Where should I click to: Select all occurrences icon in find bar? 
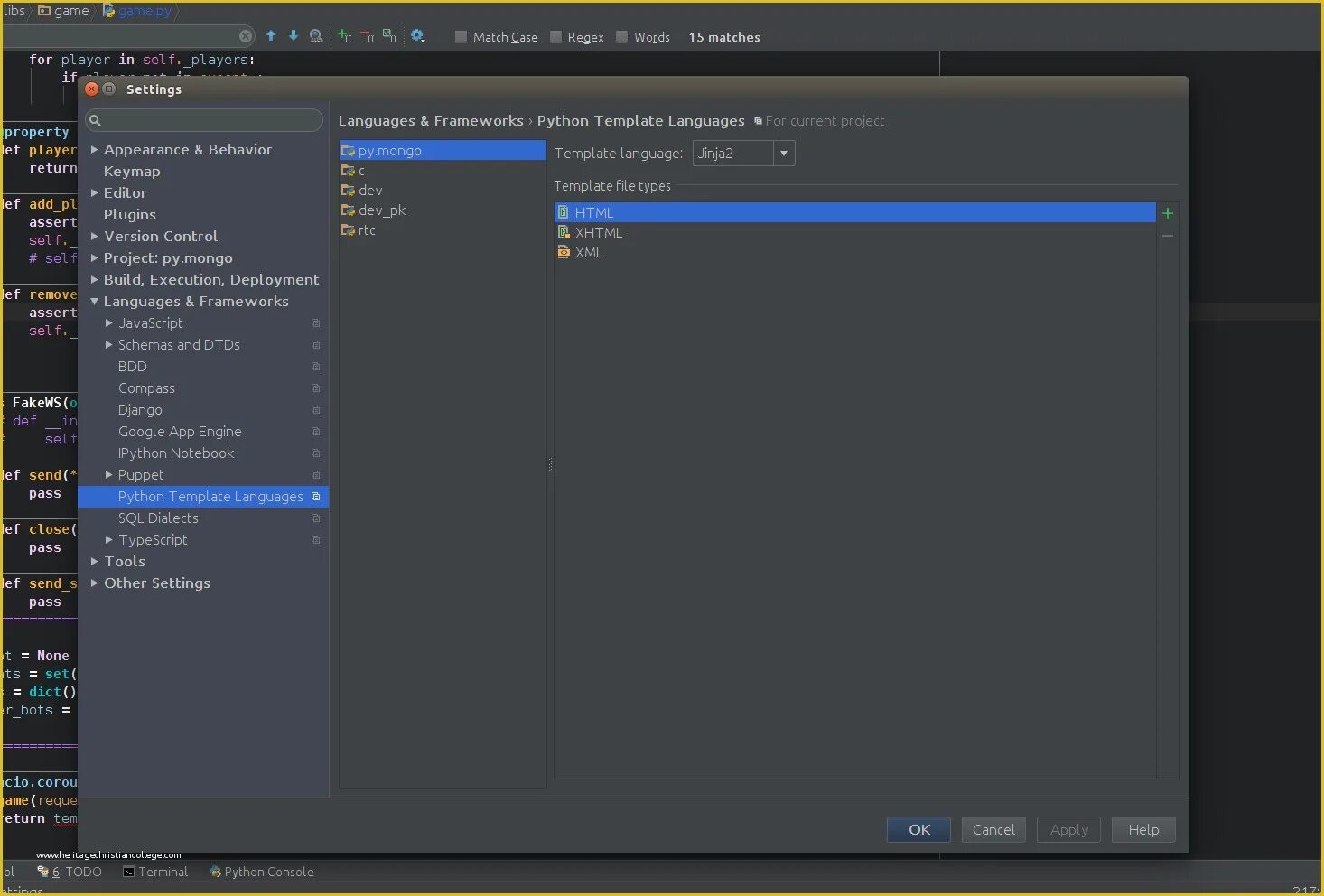(x=389, y=36)
